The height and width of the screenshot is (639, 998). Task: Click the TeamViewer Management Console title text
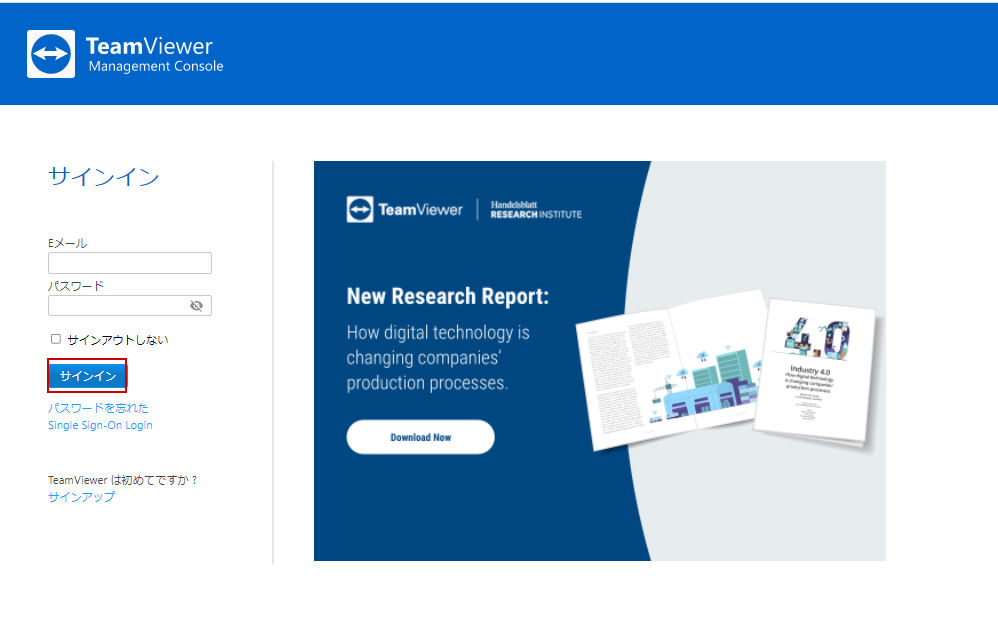click(x=155, y=55)
